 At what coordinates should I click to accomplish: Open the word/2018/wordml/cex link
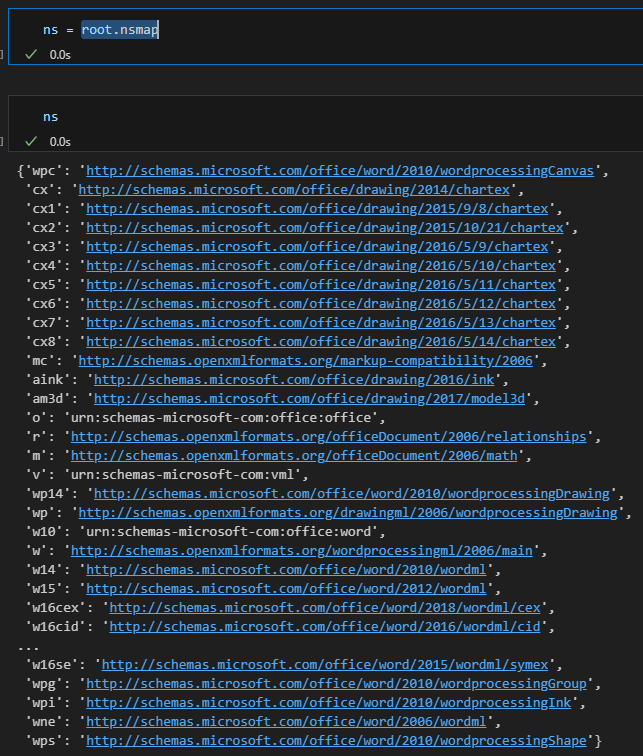pyautogui.click(x=325, y=608)
